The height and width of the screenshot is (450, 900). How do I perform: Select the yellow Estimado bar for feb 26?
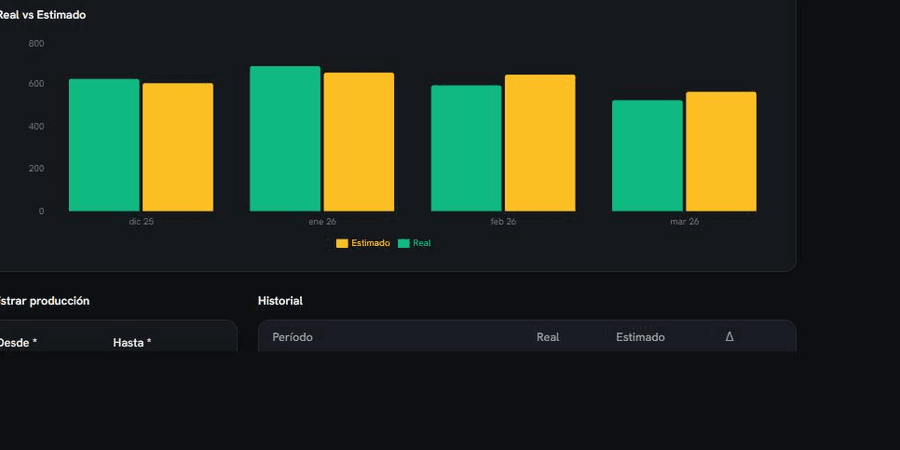[540, 143]
